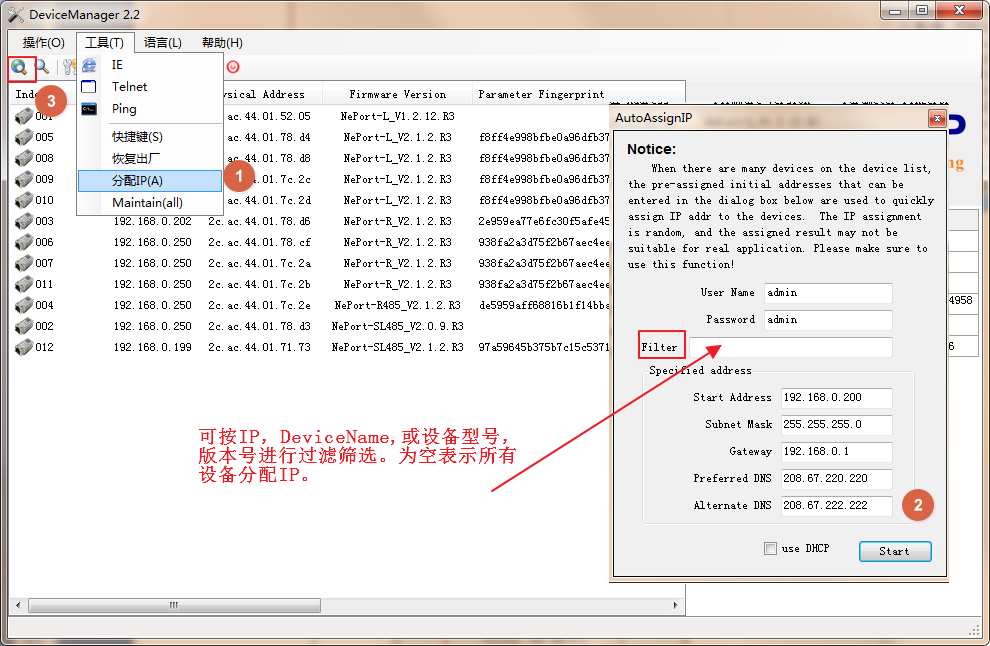Sort by Firmware Version column header
This screenshot has height=646, width=990.
(x=397, y=95)
